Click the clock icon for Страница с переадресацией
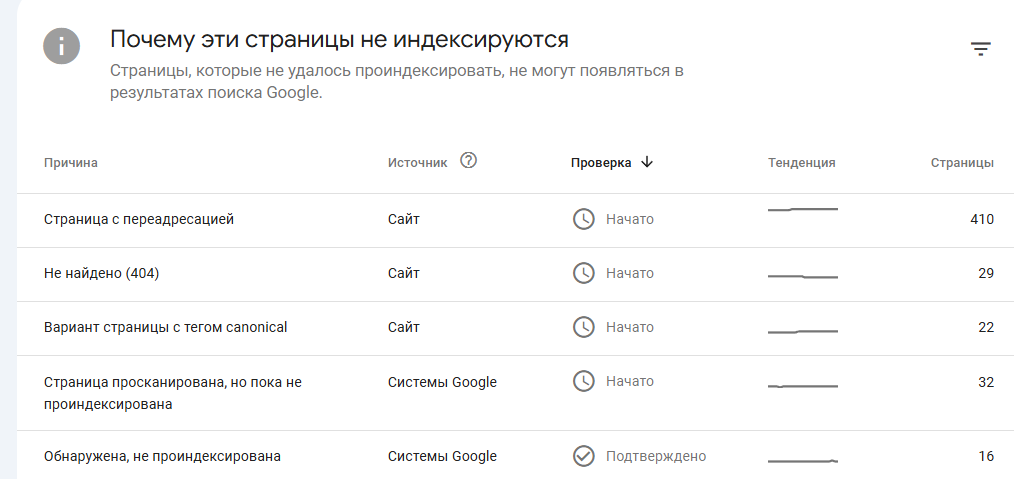This screenshot has height=479, width=1014. coord(584,219)
